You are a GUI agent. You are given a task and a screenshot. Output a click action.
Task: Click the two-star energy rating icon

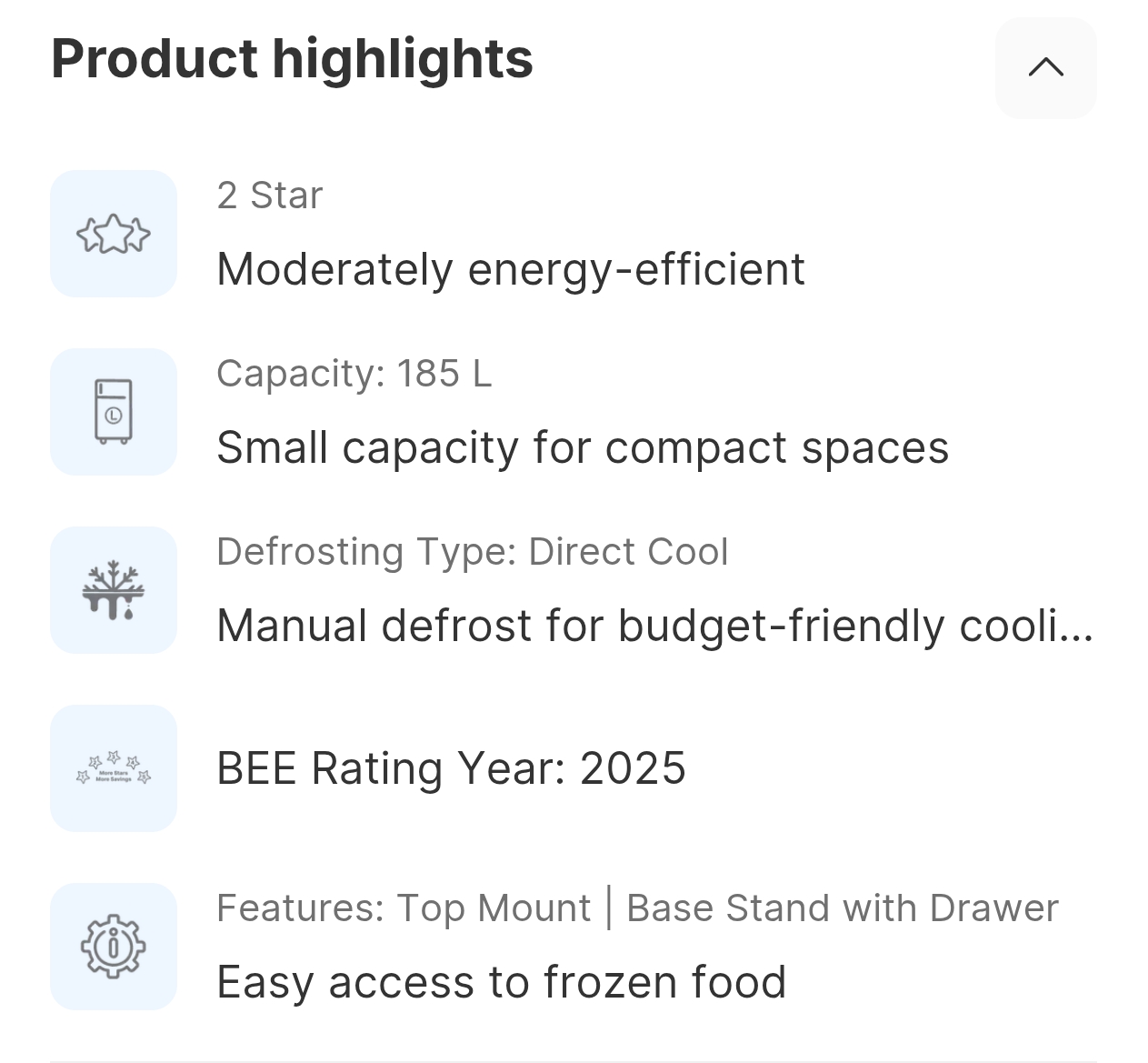pos(114,234)
